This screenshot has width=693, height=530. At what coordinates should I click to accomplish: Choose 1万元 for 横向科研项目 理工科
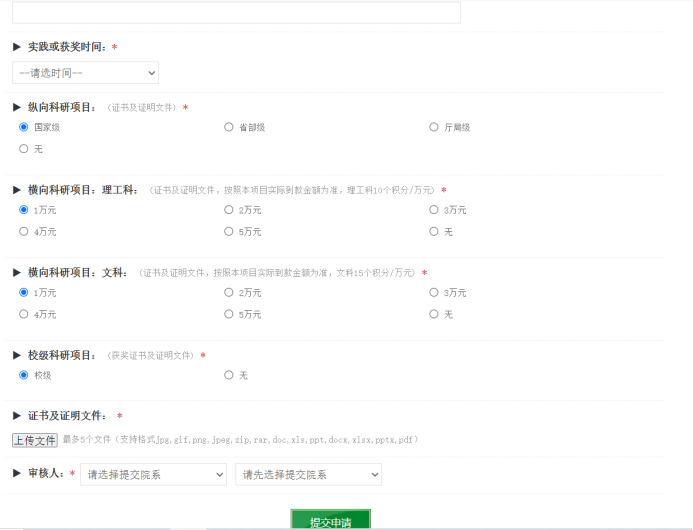(24, 210)
